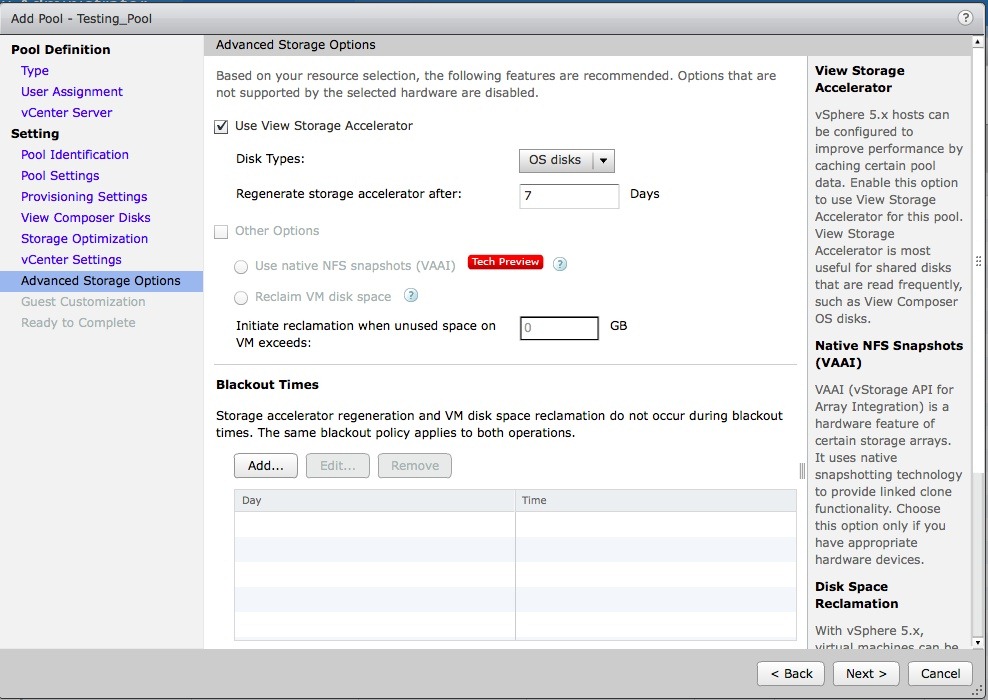The image size is (988, 700).
Task: Click help icon next to Reclaim VM disk space
Action: tap(410, 296)
